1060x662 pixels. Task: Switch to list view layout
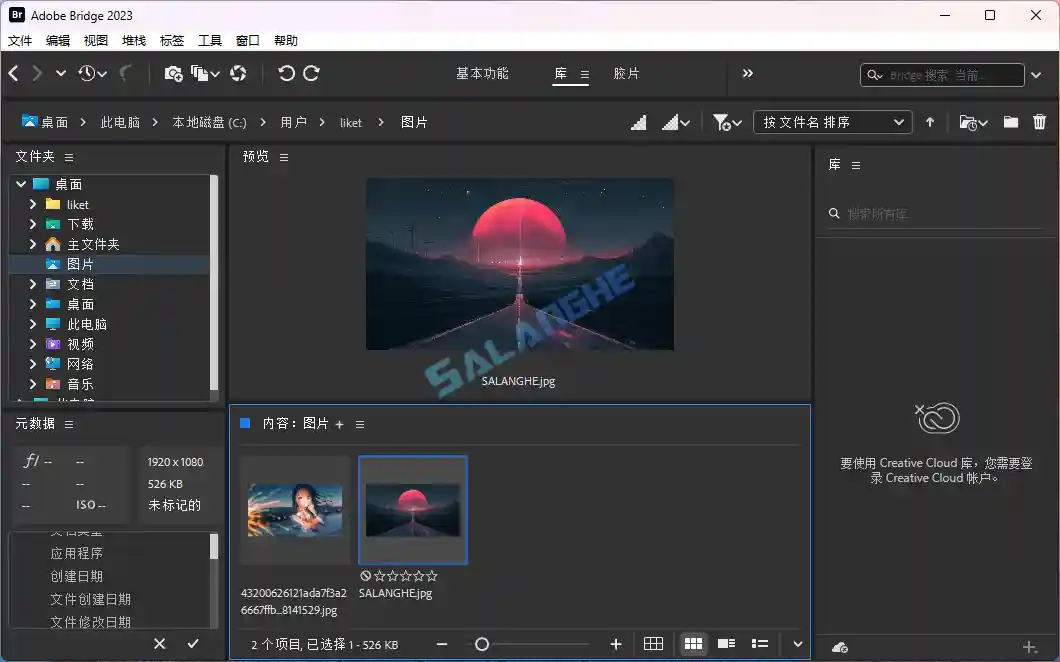tap(758, 644)
